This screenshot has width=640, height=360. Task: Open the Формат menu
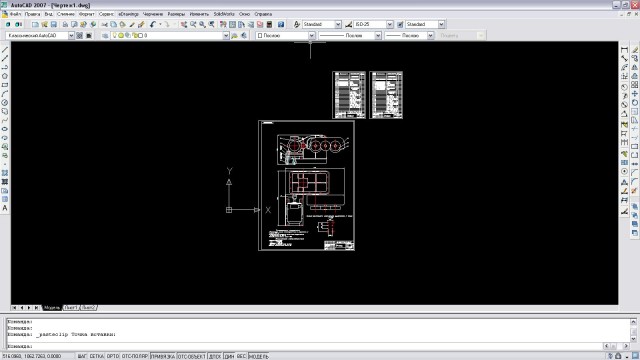click(x=87, y=14)
